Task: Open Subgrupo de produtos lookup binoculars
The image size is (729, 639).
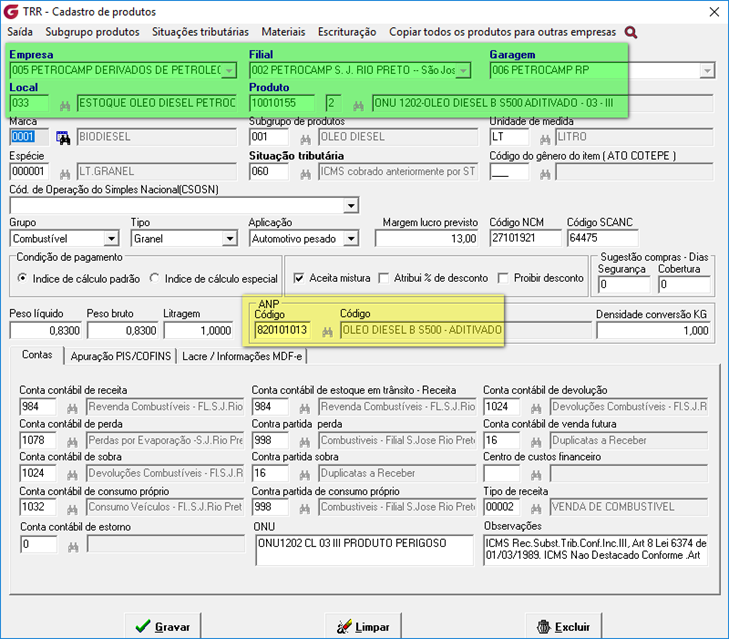Action: tap(305, 139)
